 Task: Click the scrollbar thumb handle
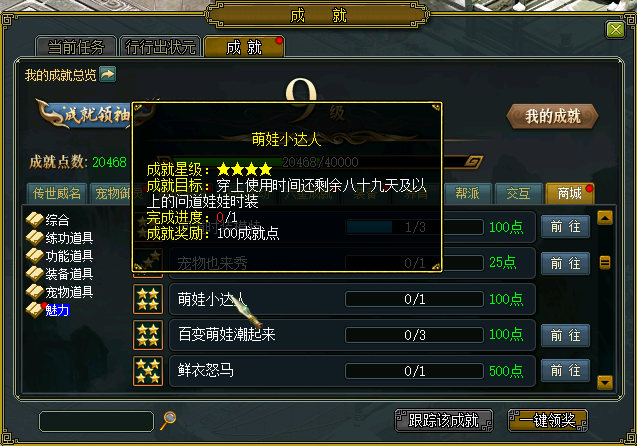[605, 262]
